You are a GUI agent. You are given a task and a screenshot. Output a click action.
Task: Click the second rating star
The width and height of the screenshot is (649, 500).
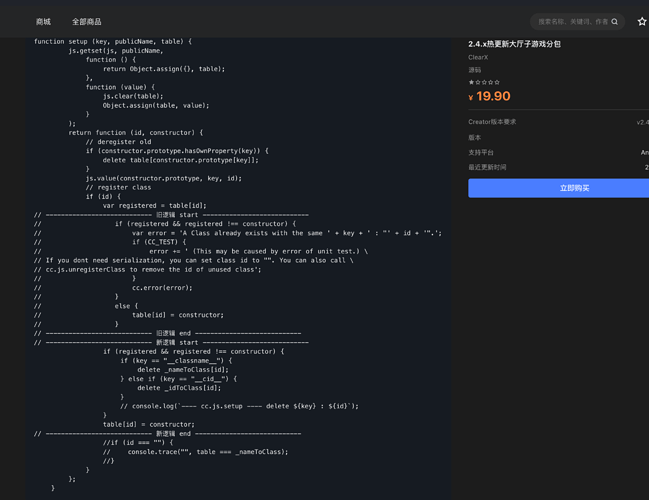click(478, 83)
